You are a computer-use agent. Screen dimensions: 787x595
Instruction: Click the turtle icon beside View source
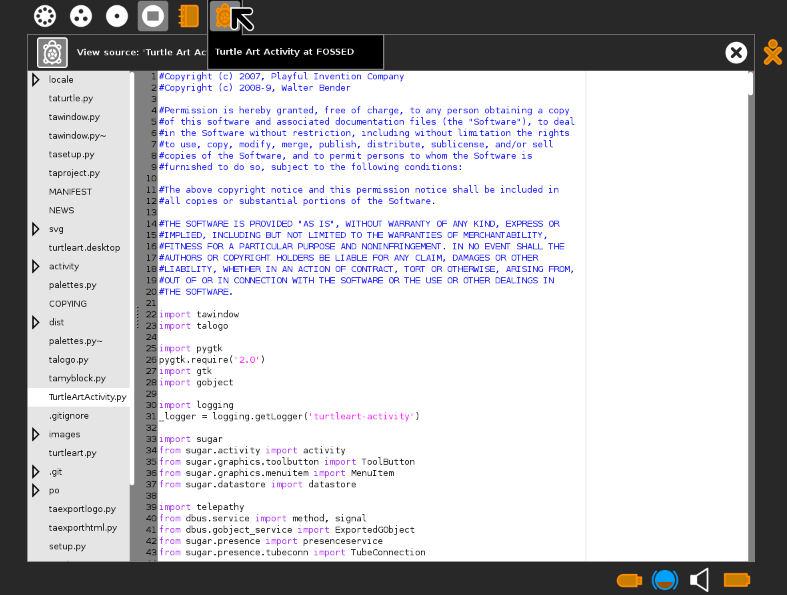[52, 52]
